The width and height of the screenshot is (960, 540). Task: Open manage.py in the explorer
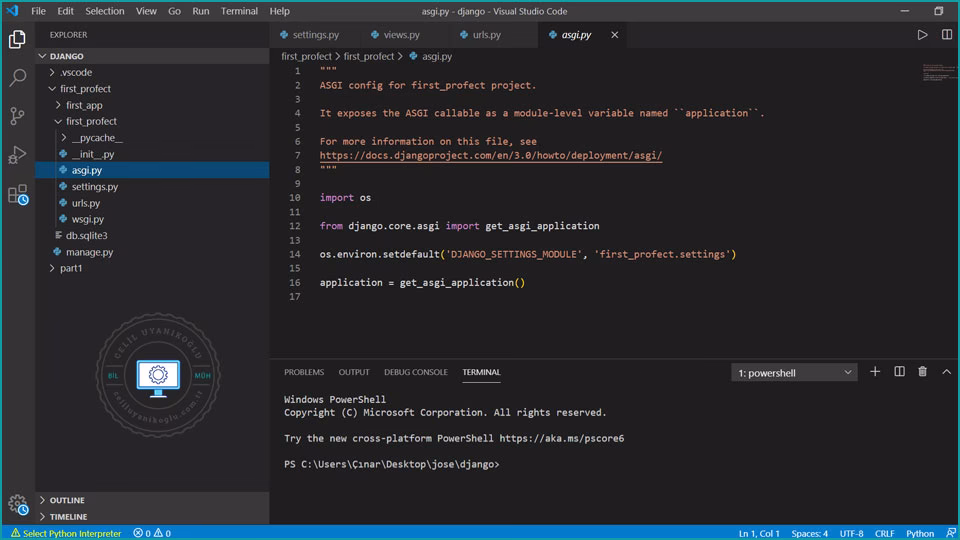coord(152,252)
